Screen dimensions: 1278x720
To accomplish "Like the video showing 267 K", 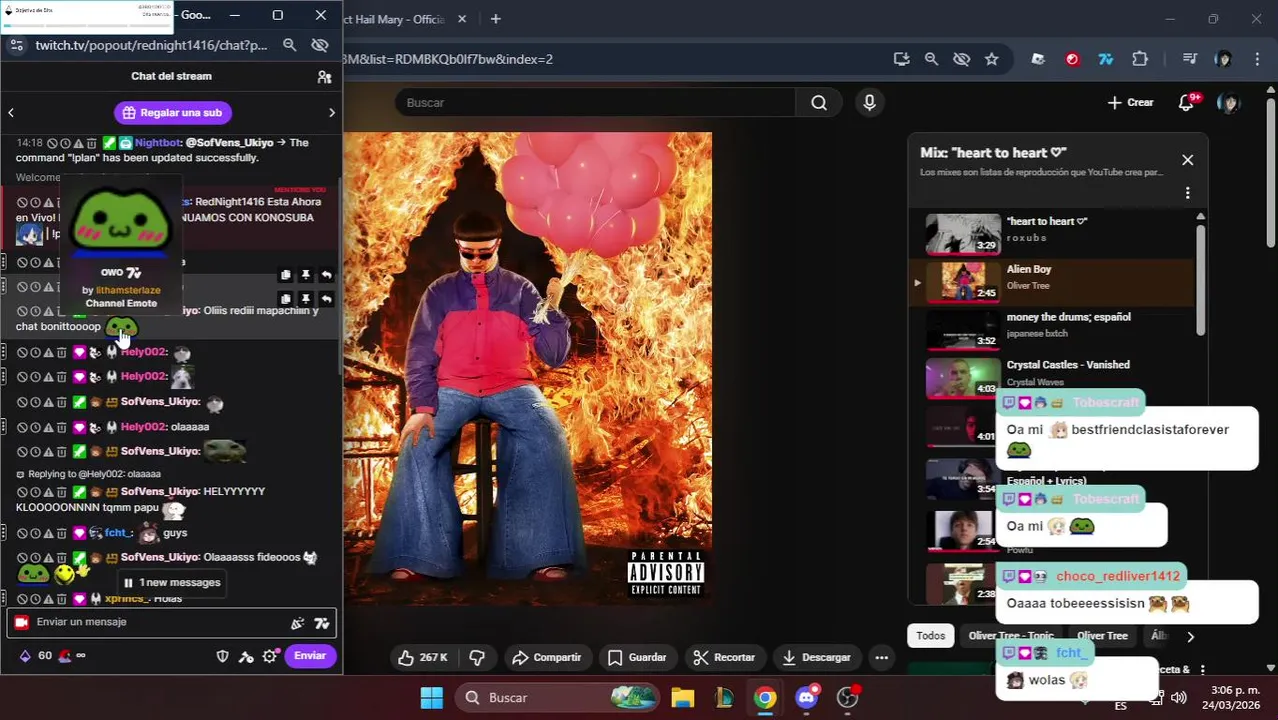I will pos(421,657).
